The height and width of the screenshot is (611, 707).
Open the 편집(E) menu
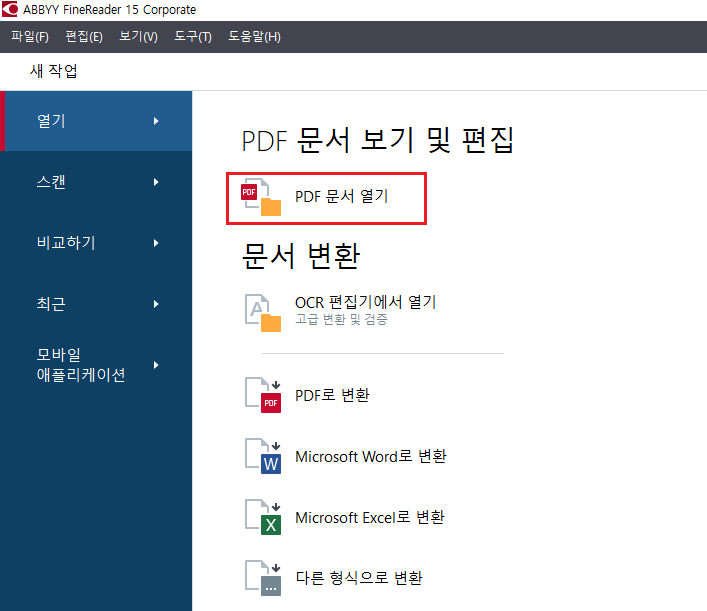point(84,37)
